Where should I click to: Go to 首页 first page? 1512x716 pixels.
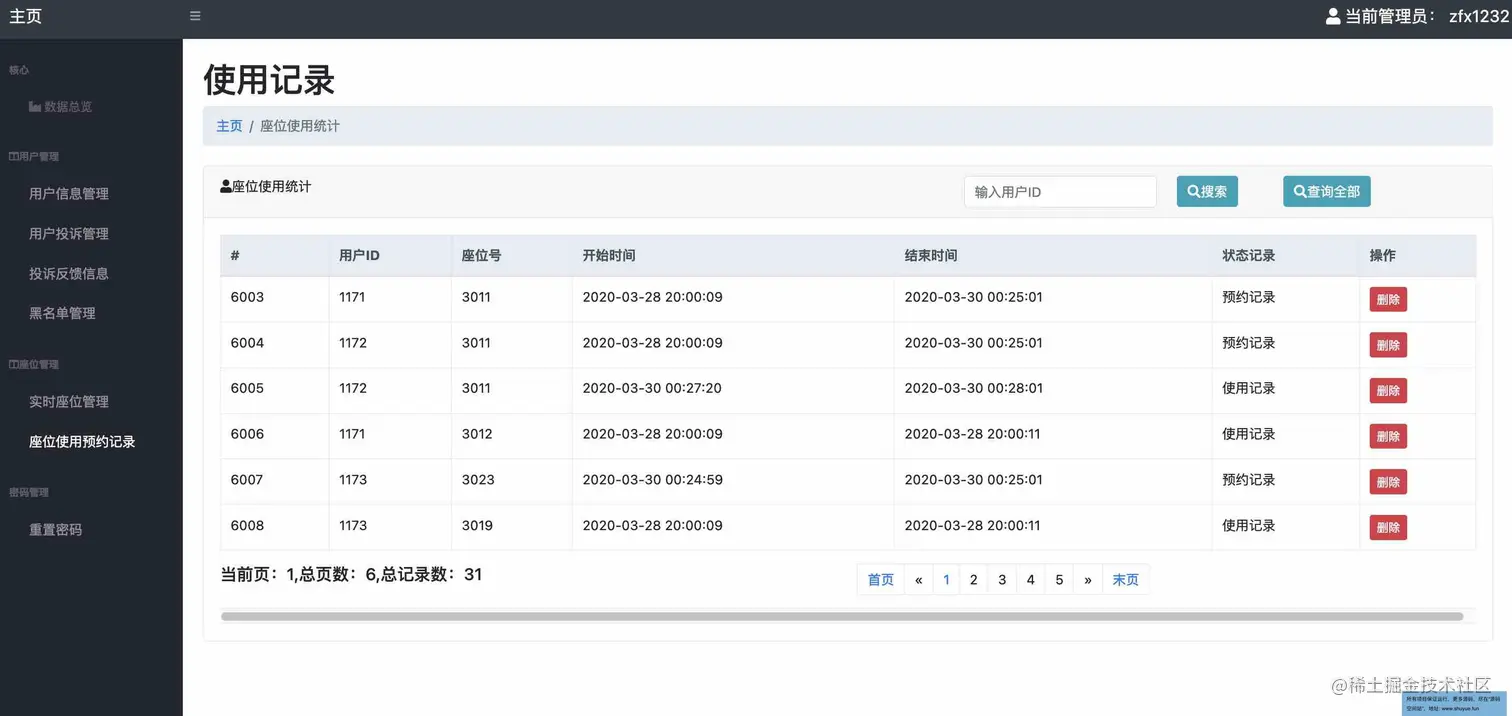(x=881, y=580)
